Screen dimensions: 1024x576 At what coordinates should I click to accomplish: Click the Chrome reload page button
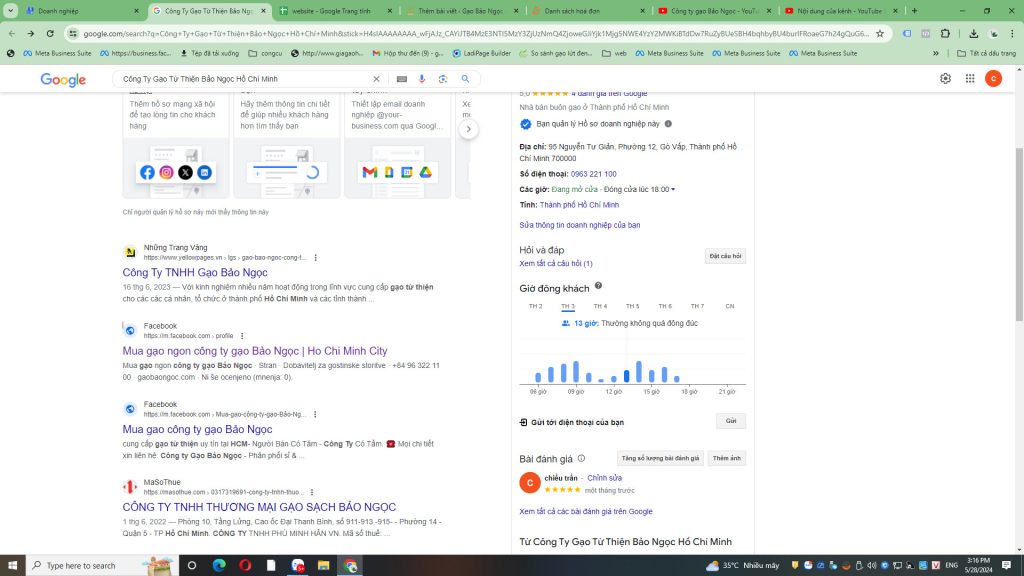click(x=49, y=33)
